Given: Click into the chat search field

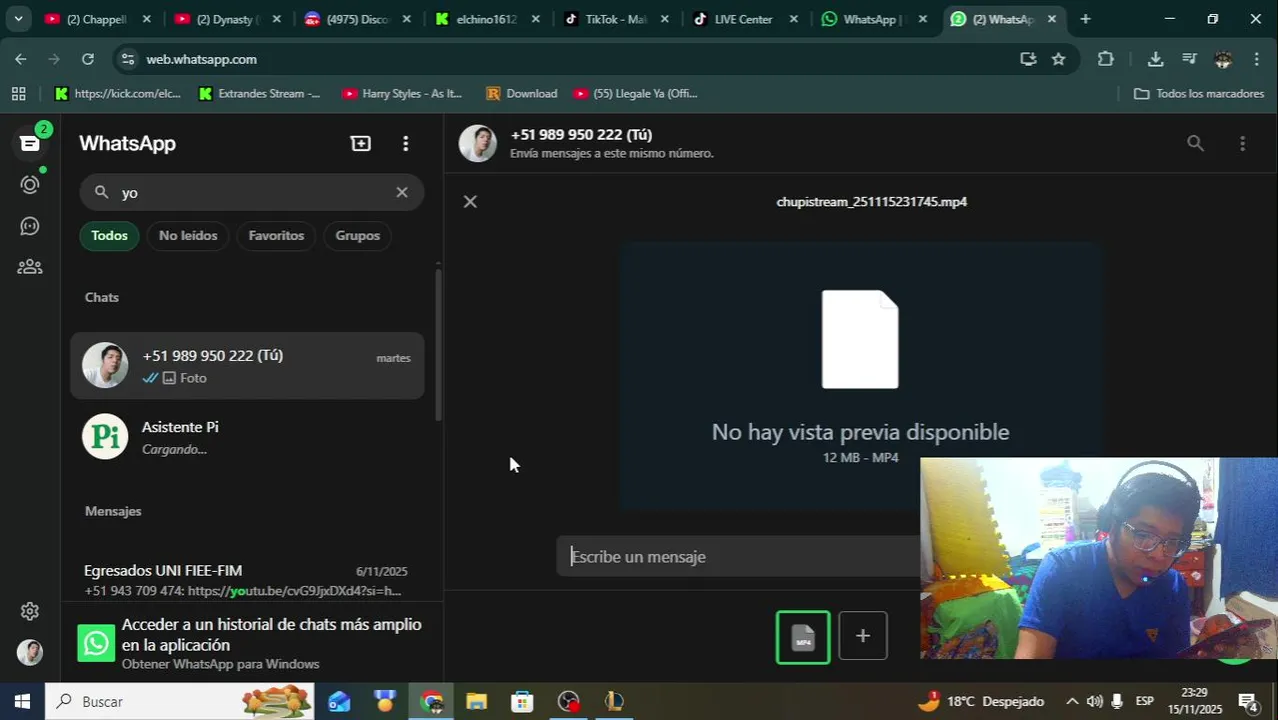Looking at the screenshot, I should [x=252, y=192].
